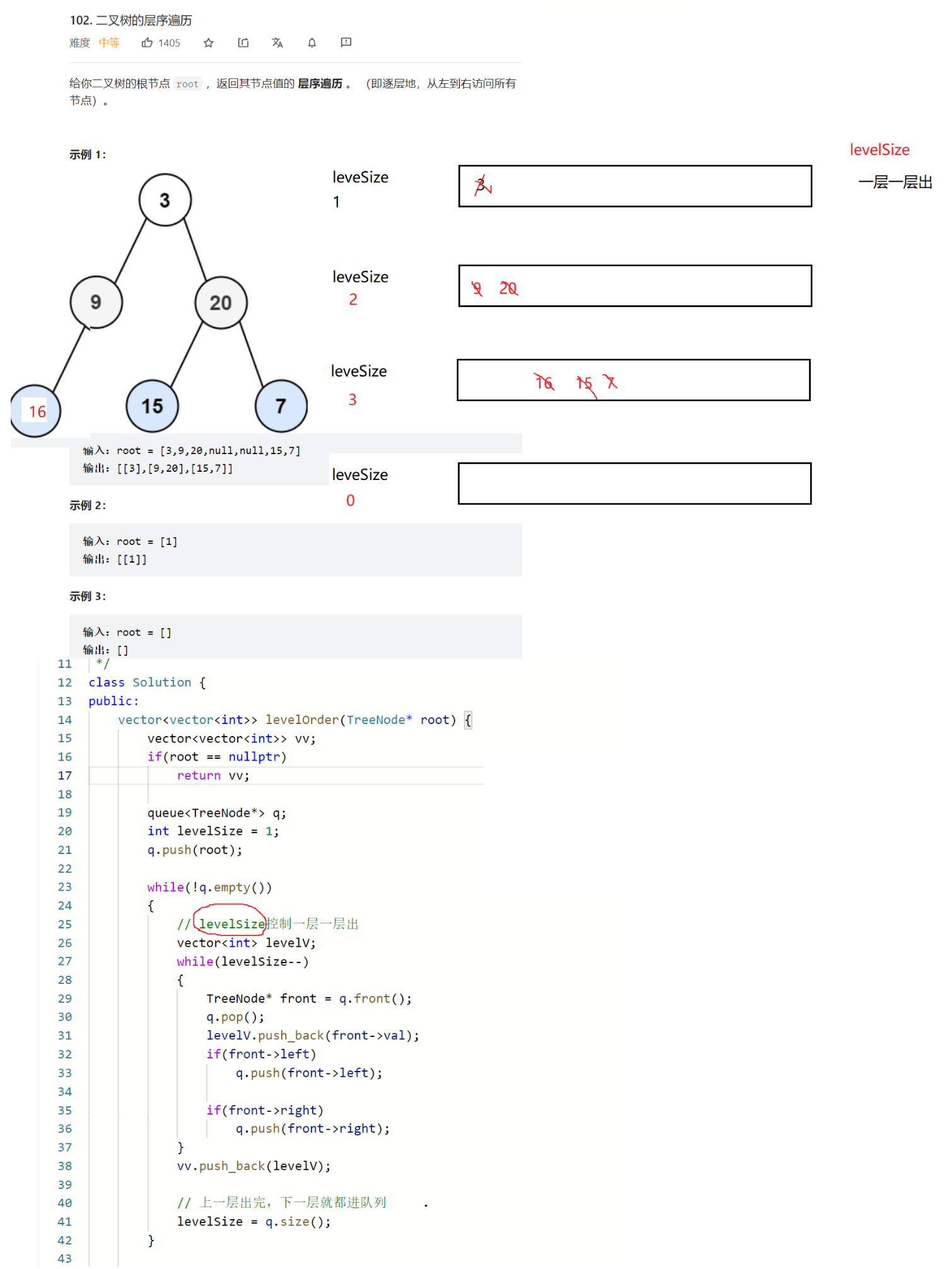Click the first queue box containing crossed 3
Screen dimensions: 952x1269
[635, 186]
